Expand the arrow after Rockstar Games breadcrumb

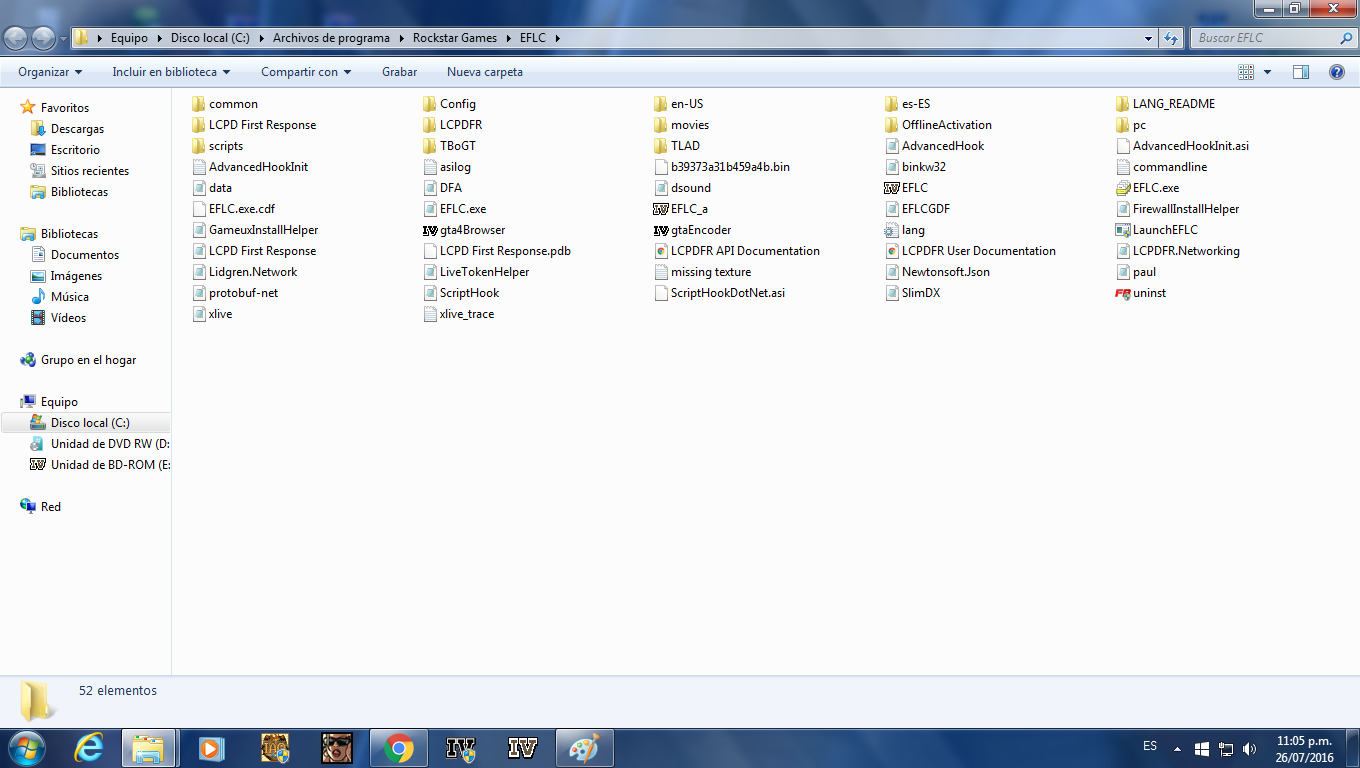pos(508,38)
